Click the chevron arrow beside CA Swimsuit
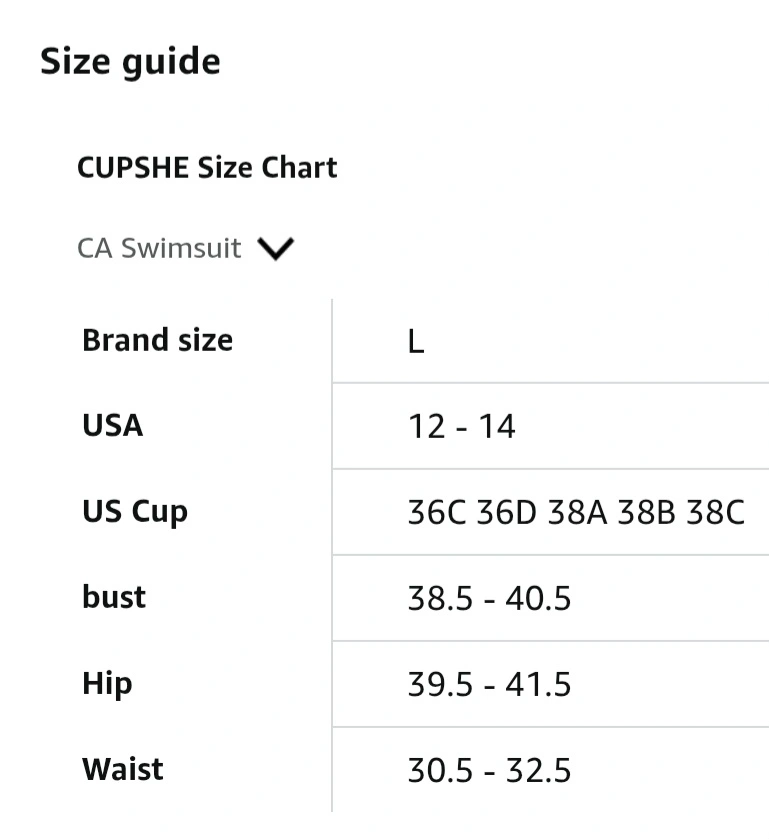Viewport: 769px width, 839px height. [x=275, y=248]
